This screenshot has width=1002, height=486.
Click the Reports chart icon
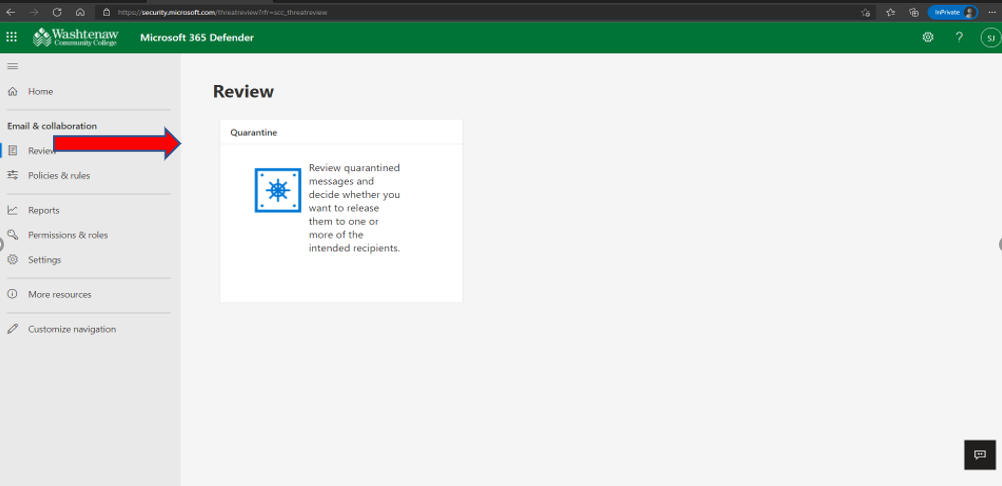coord(12,210)
